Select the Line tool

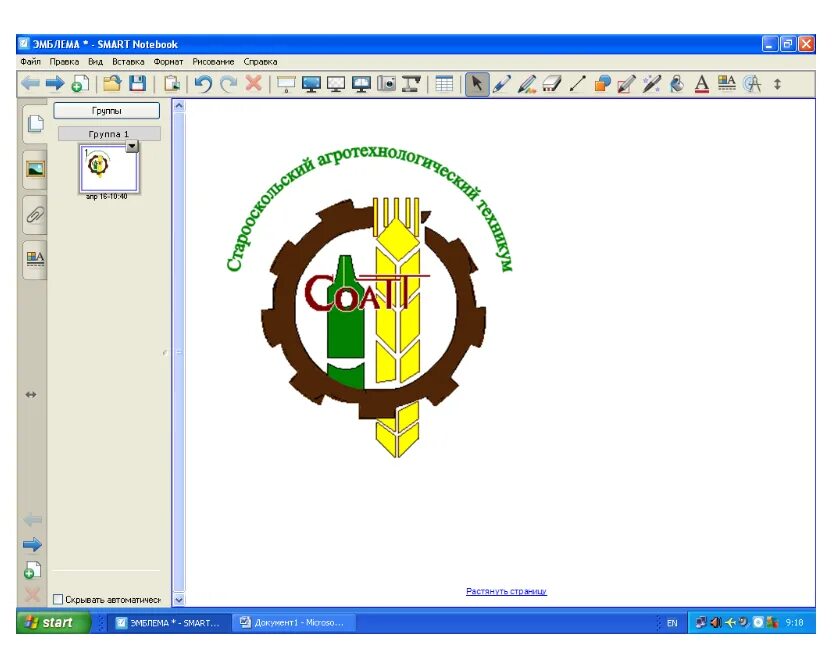pyautogui.click(x=577, y=84)
